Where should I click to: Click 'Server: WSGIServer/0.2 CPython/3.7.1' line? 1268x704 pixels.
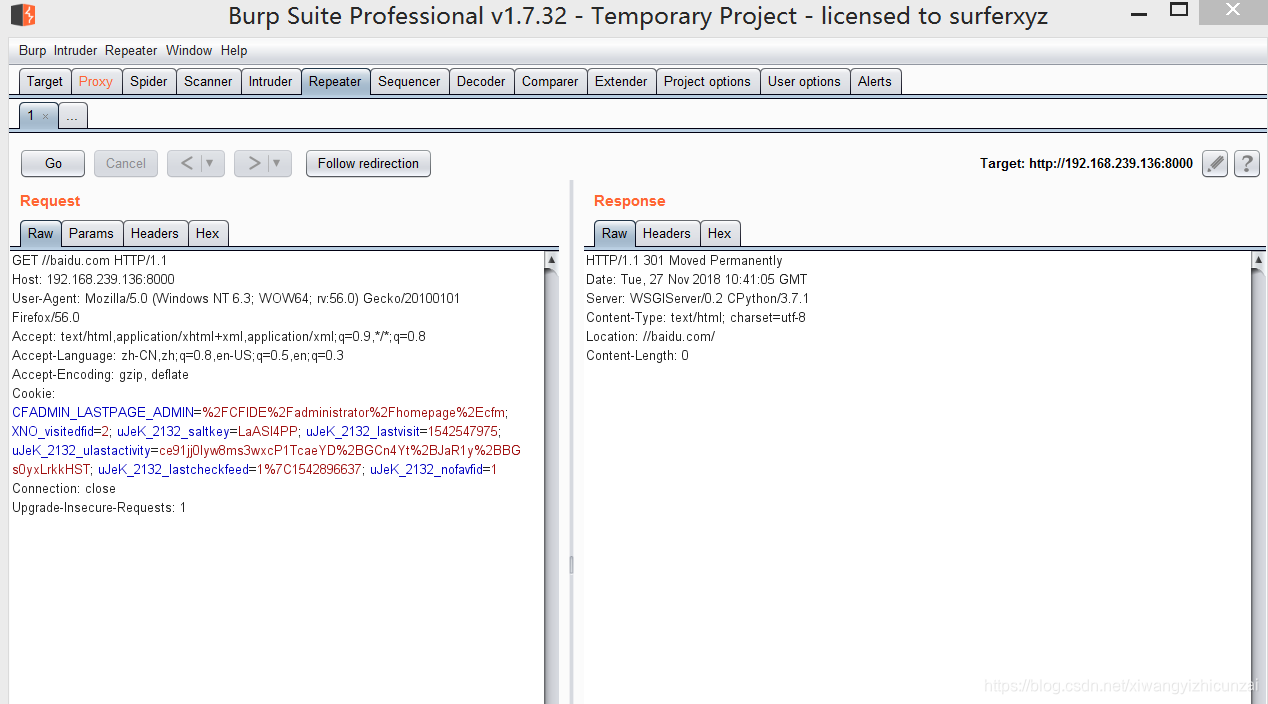(x=697, y=298)
